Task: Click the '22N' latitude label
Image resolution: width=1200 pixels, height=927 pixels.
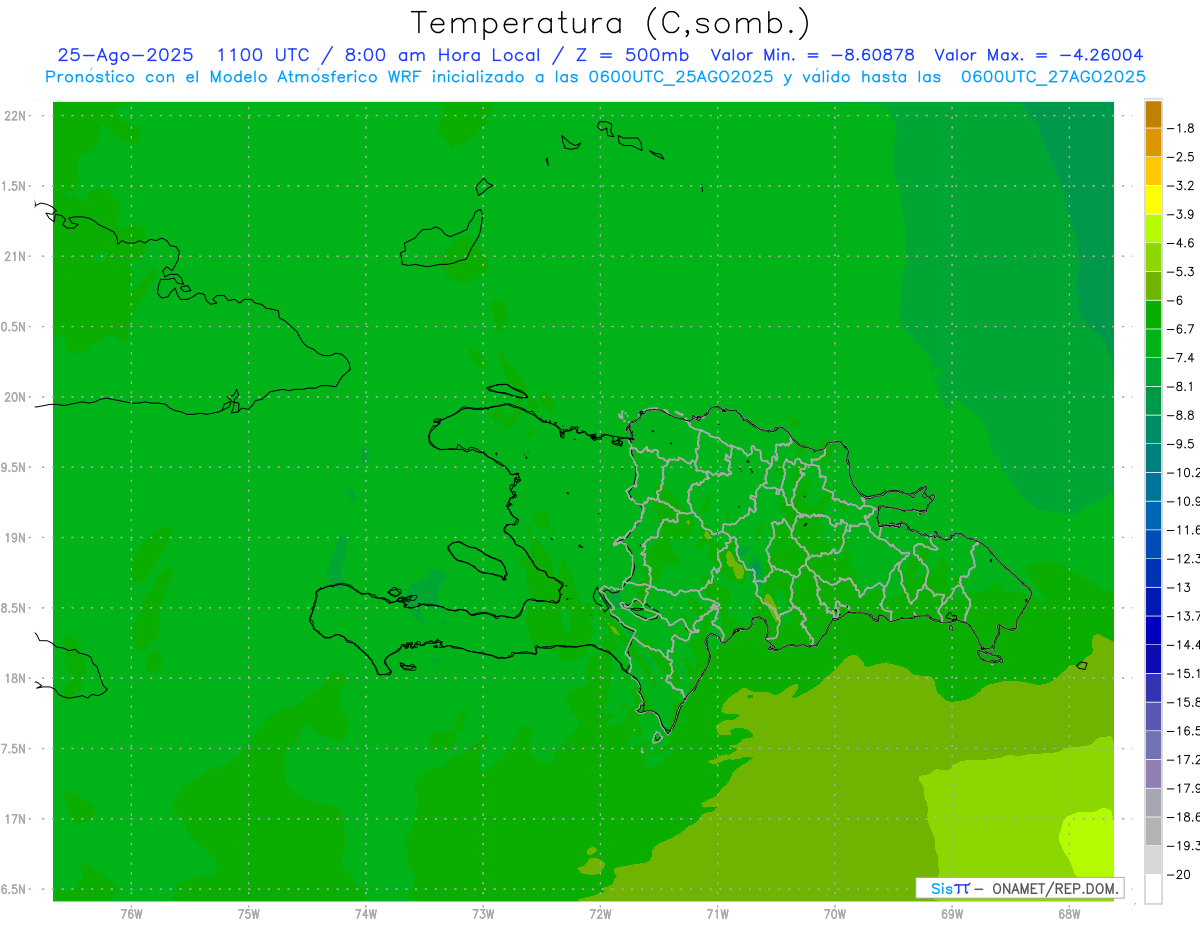Action: 16,116
